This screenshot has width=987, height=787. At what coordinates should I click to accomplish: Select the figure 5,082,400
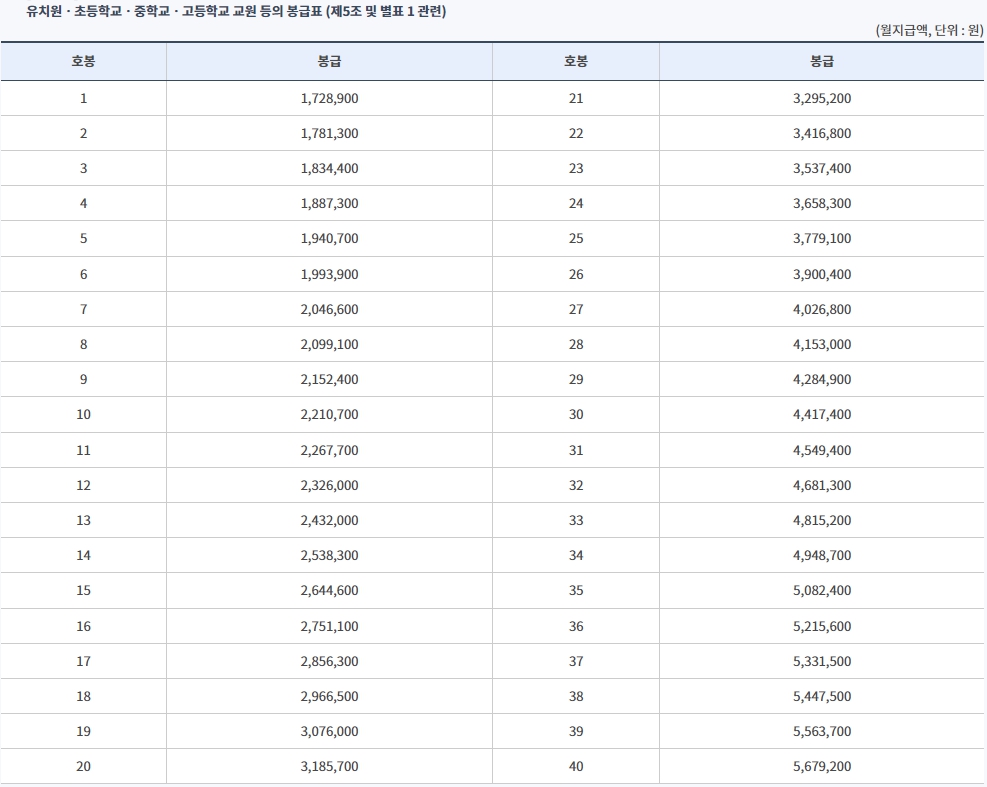click(822, 590)
